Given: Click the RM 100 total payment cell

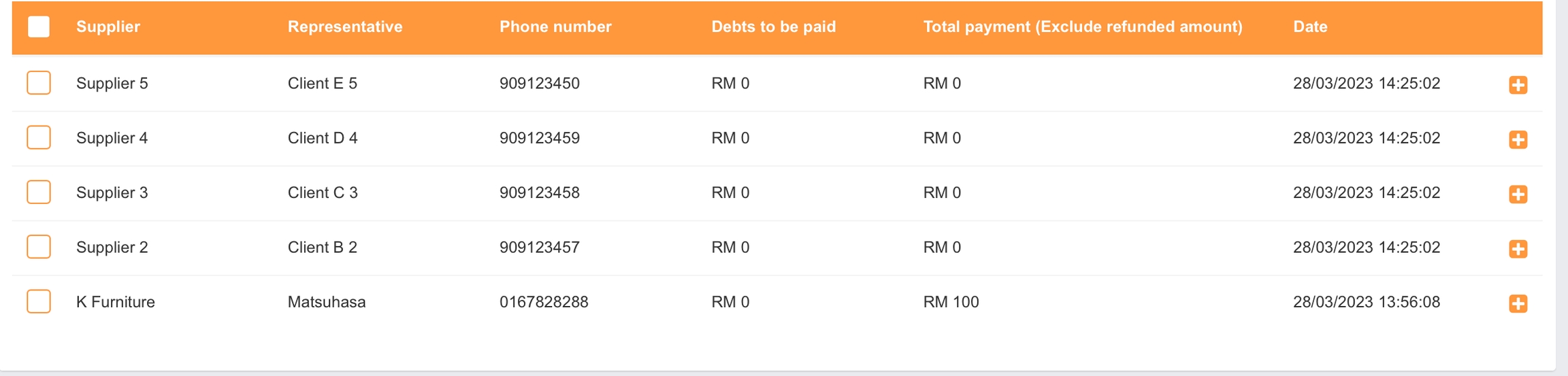Looking at the screenshot, I should tap(950, 302).
